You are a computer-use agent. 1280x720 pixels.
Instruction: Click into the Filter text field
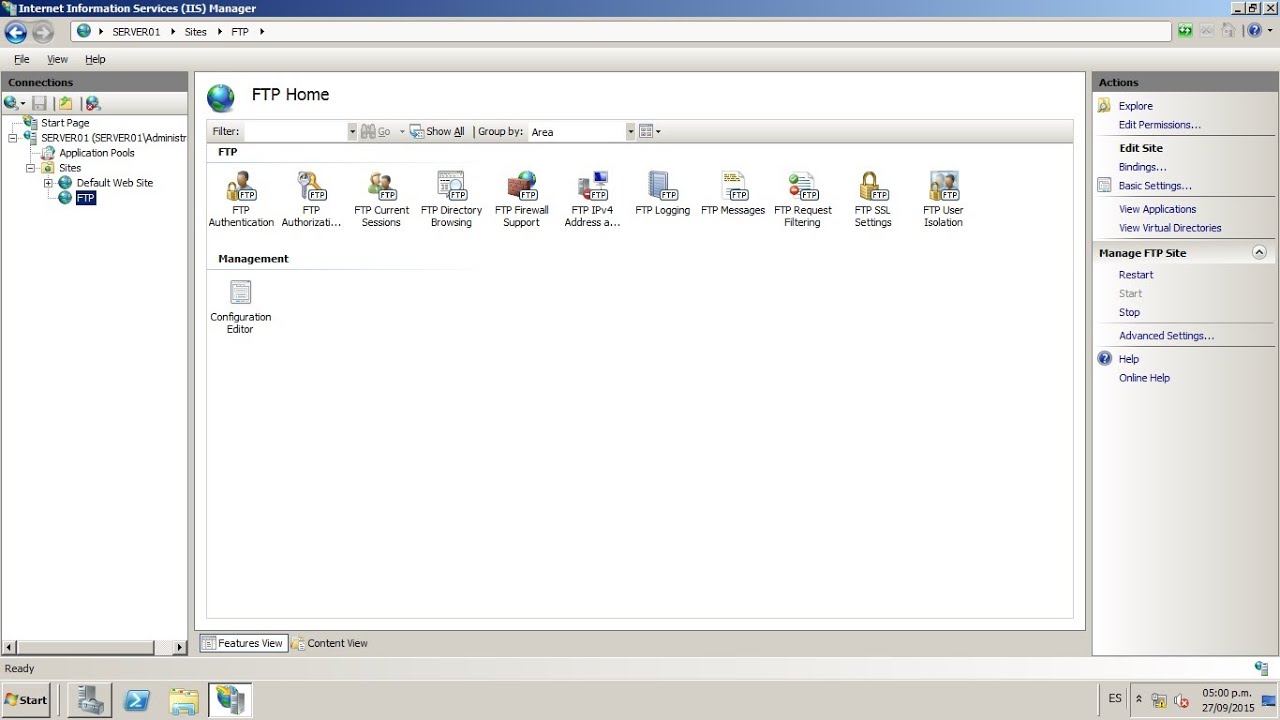pyautogui.click(x=296, y=131)
